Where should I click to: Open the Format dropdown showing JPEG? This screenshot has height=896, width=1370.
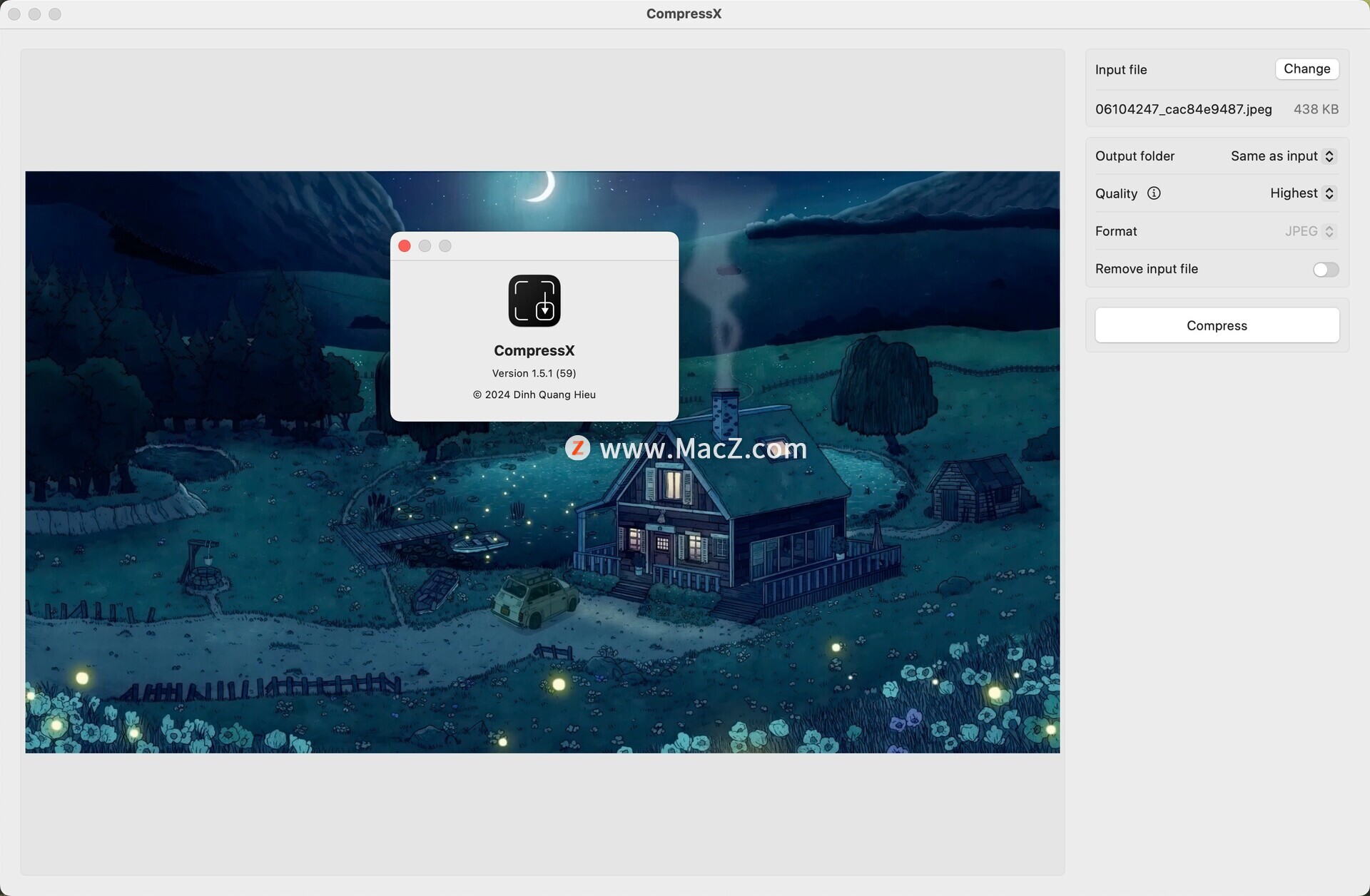click(x=1309, y=231)
